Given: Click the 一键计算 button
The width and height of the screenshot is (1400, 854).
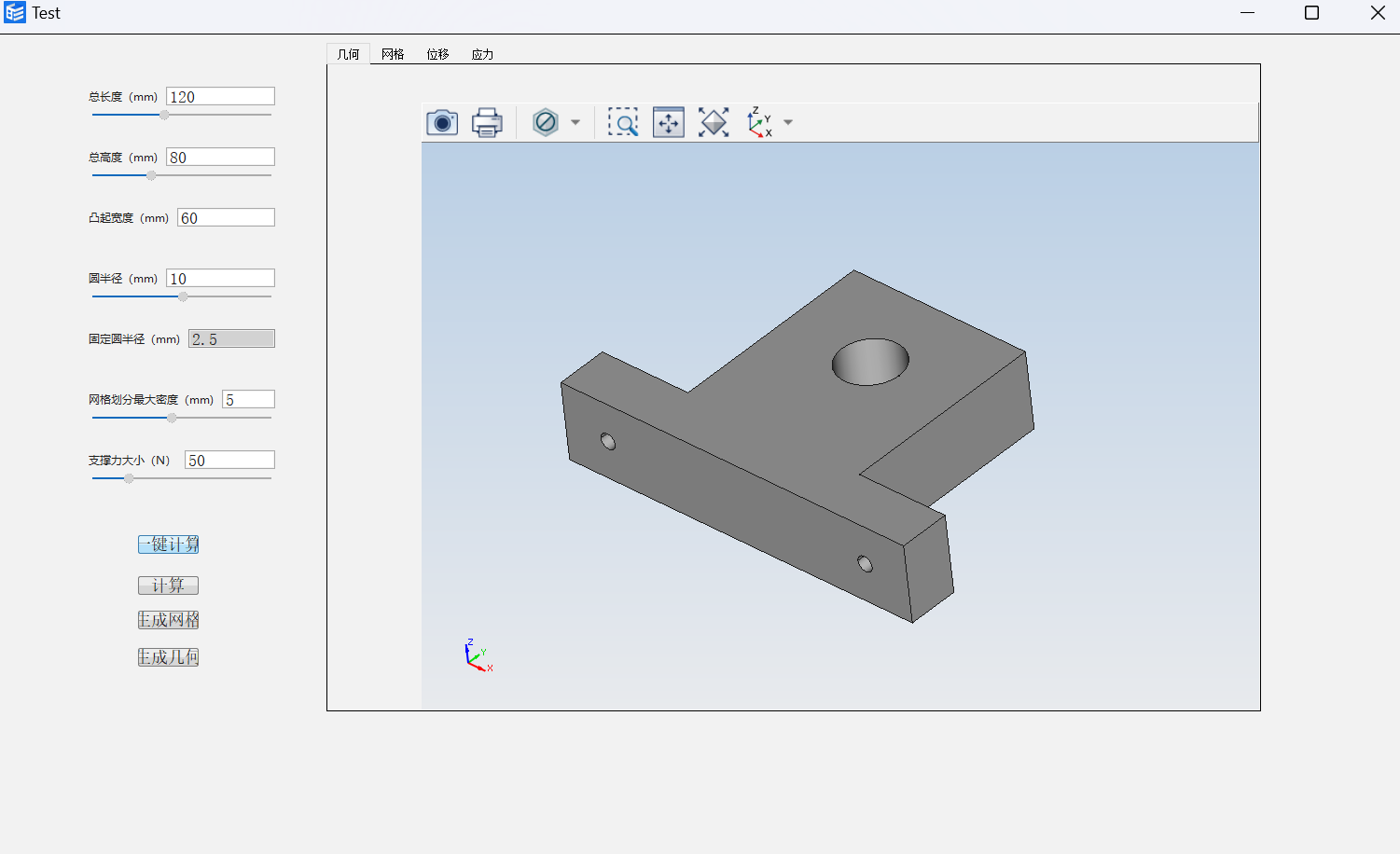Looking at the screenshot, I should (x=169, y=544).
